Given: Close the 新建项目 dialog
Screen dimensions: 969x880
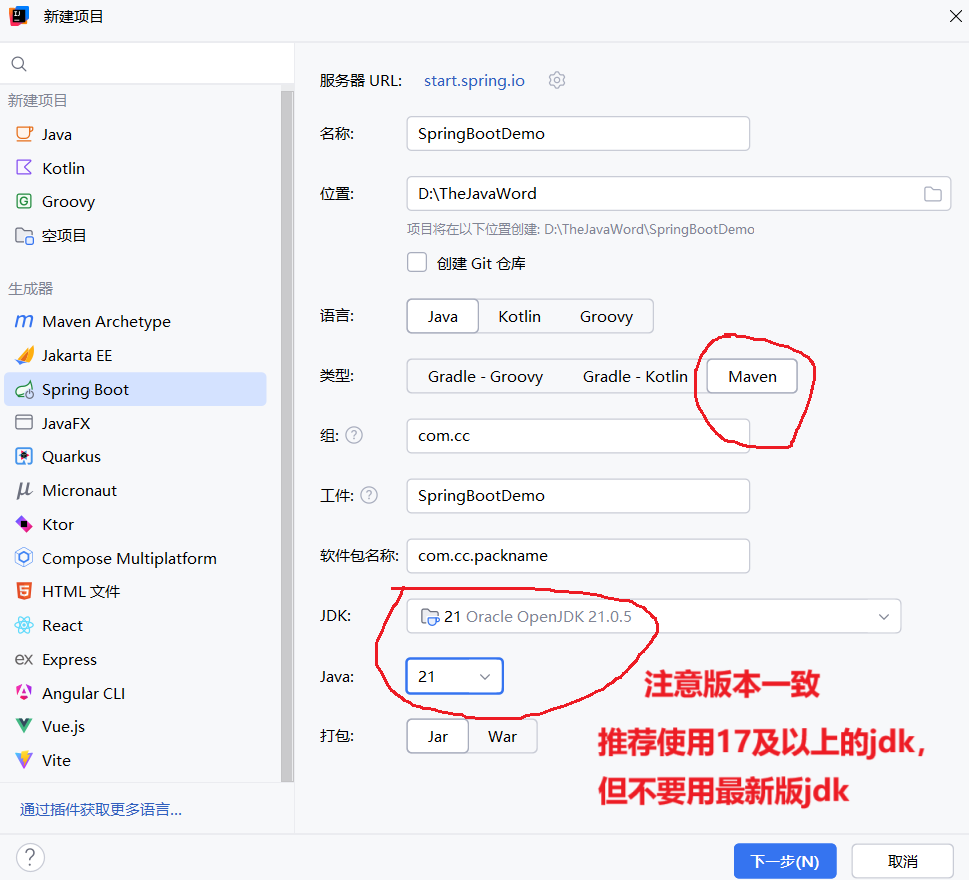Looking at the screenshot, I should point(955,16).
